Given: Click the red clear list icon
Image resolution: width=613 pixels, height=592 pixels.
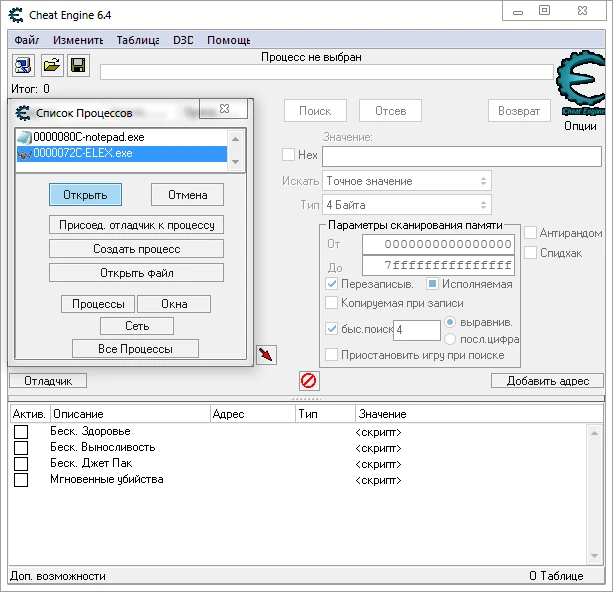Looking at the screenshot, I should (309, 380).
